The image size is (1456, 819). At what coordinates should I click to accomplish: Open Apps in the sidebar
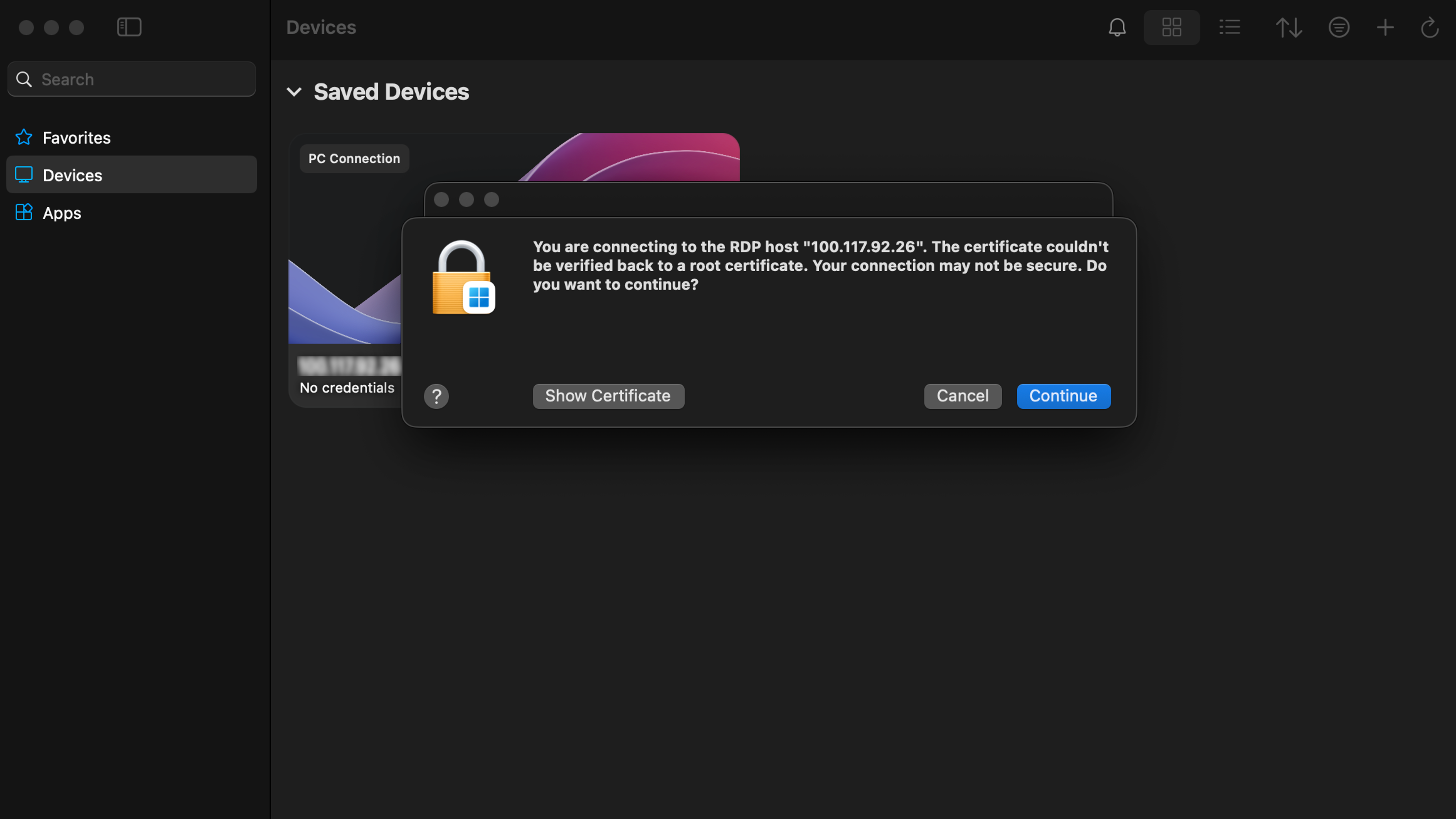(62, 213)
